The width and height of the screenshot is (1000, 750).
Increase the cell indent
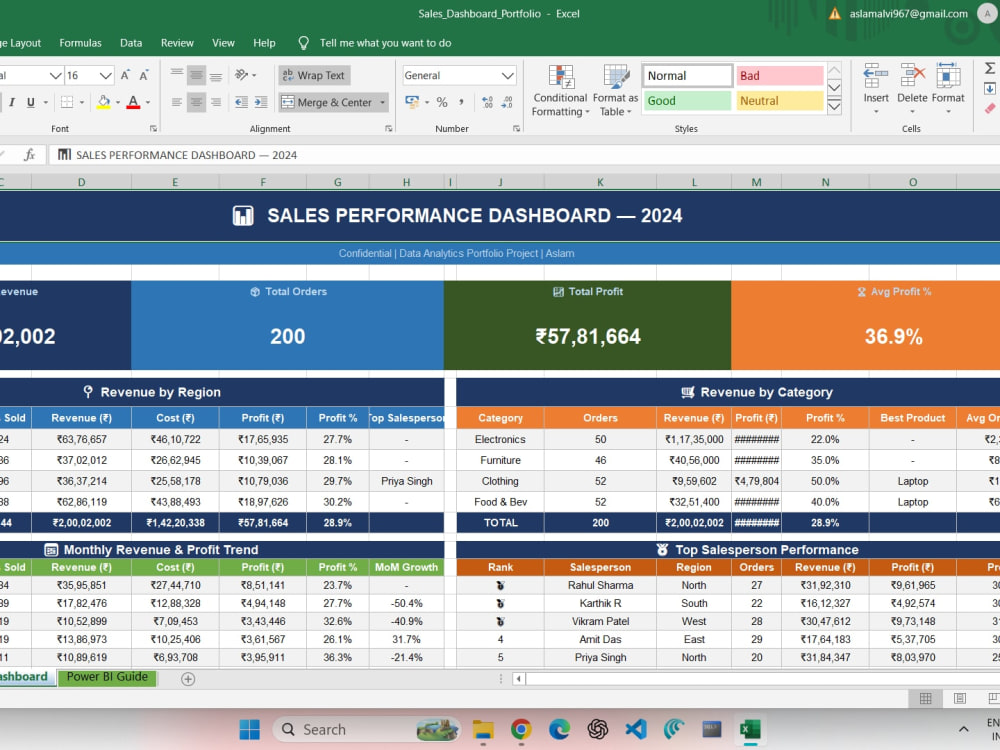pos(261,102)
